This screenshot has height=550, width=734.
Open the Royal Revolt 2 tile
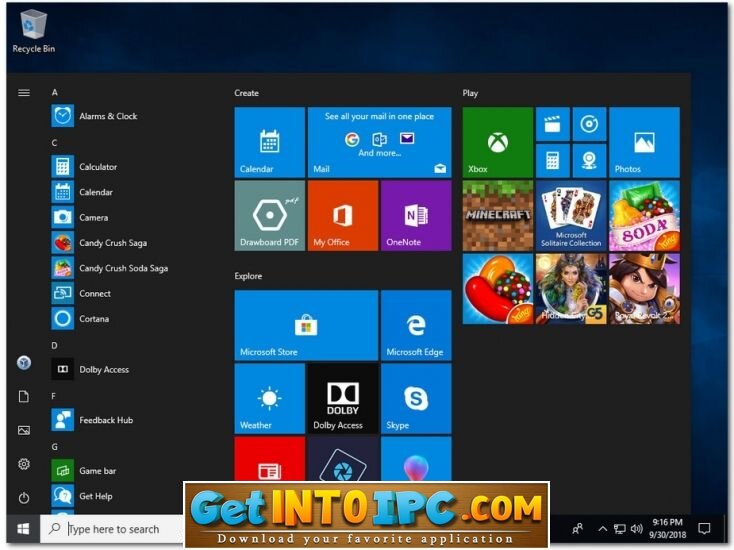tap(644, 289)
